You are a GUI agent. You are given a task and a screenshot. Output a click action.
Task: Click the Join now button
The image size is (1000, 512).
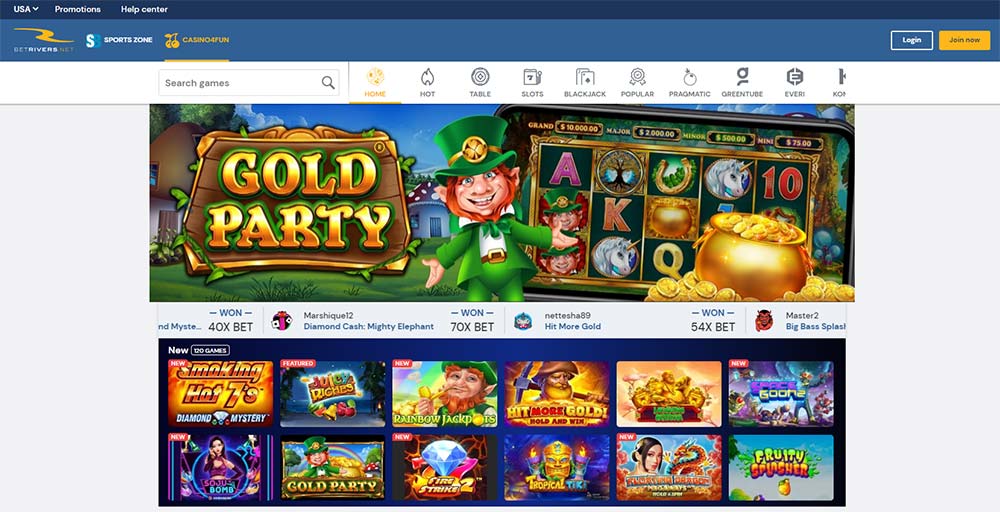pyautogui.click(x=964, y=40)
